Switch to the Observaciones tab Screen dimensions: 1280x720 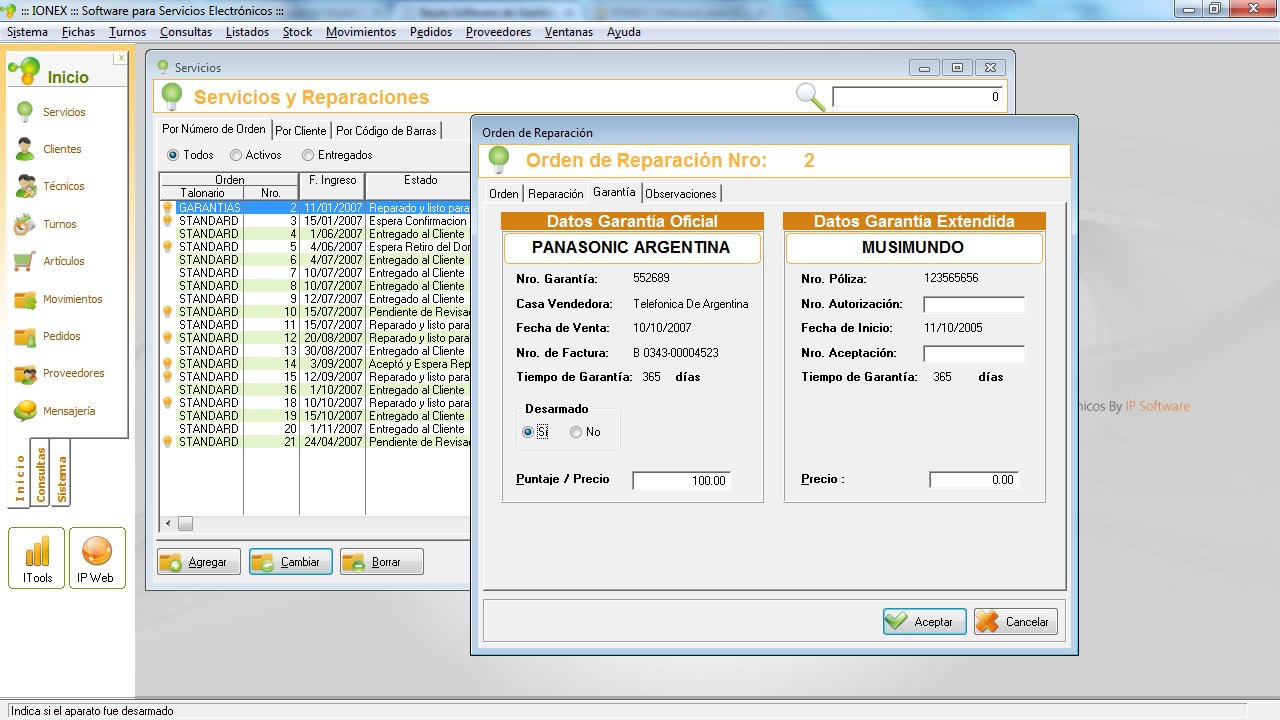click(681, 194)
